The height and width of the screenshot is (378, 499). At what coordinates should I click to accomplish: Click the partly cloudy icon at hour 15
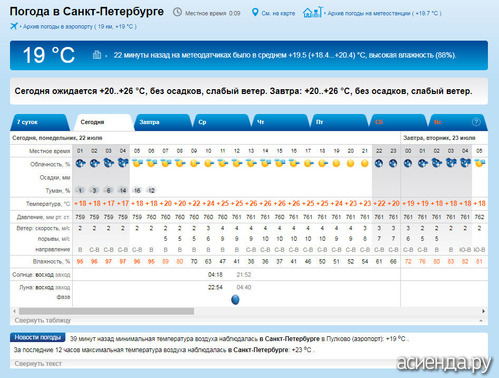(x=280, y=163)
